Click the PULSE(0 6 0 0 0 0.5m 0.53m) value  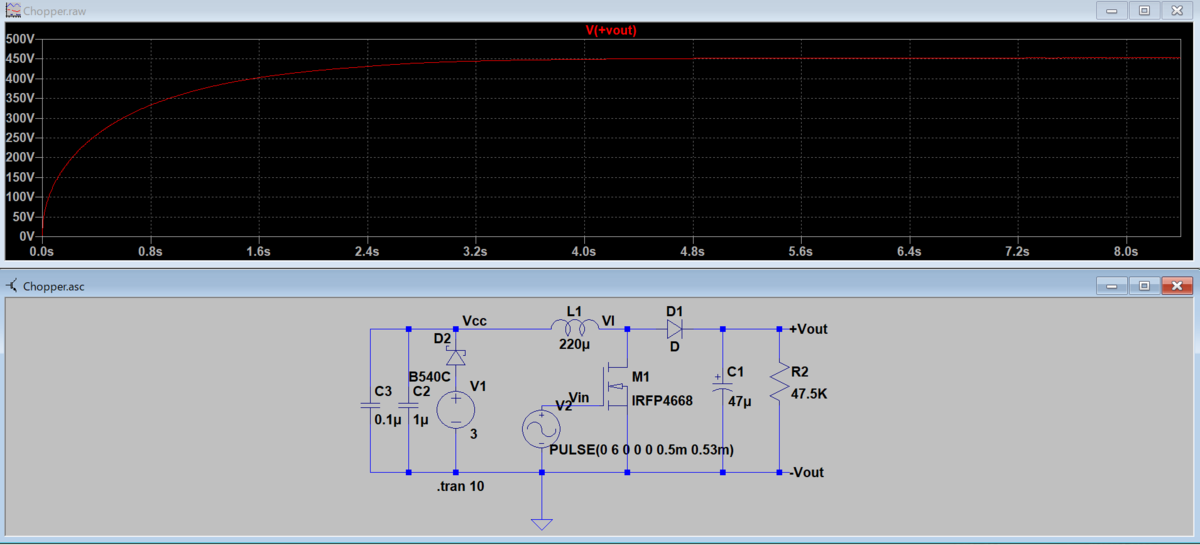(641, 451)
